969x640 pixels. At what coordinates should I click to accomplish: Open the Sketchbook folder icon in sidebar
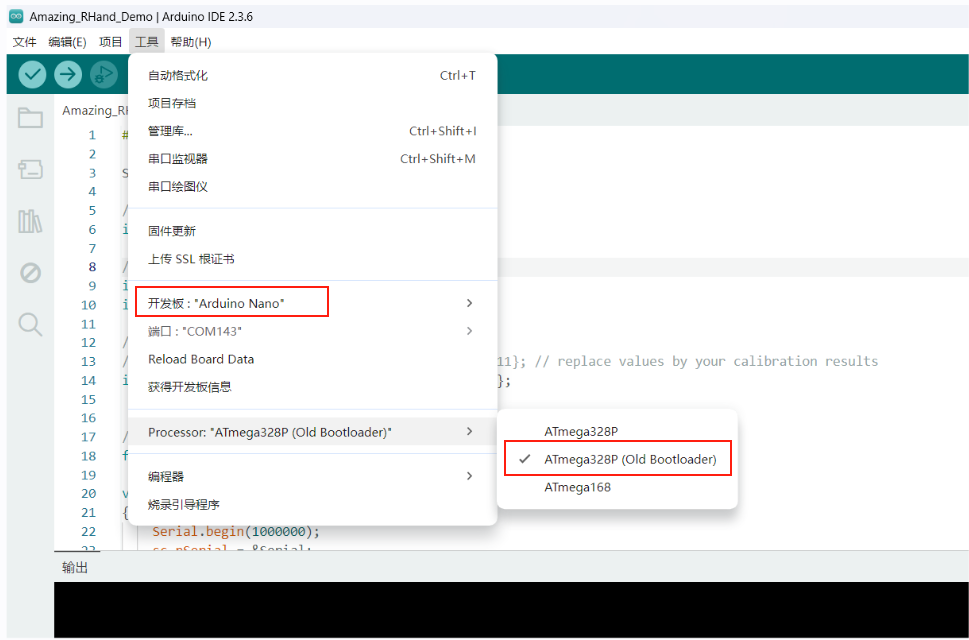click(x=30, y=117)
